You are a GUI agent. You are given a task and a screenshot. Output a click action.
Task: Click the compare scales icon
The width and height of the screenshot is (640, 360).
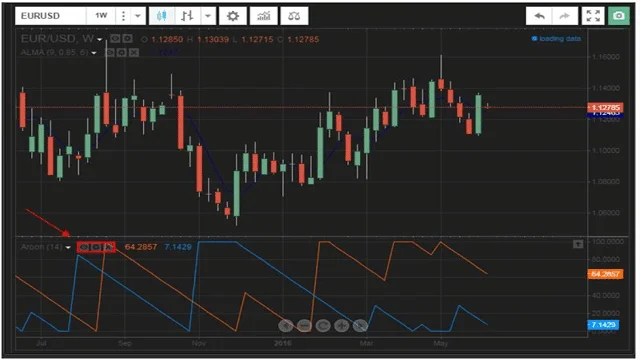294,16
